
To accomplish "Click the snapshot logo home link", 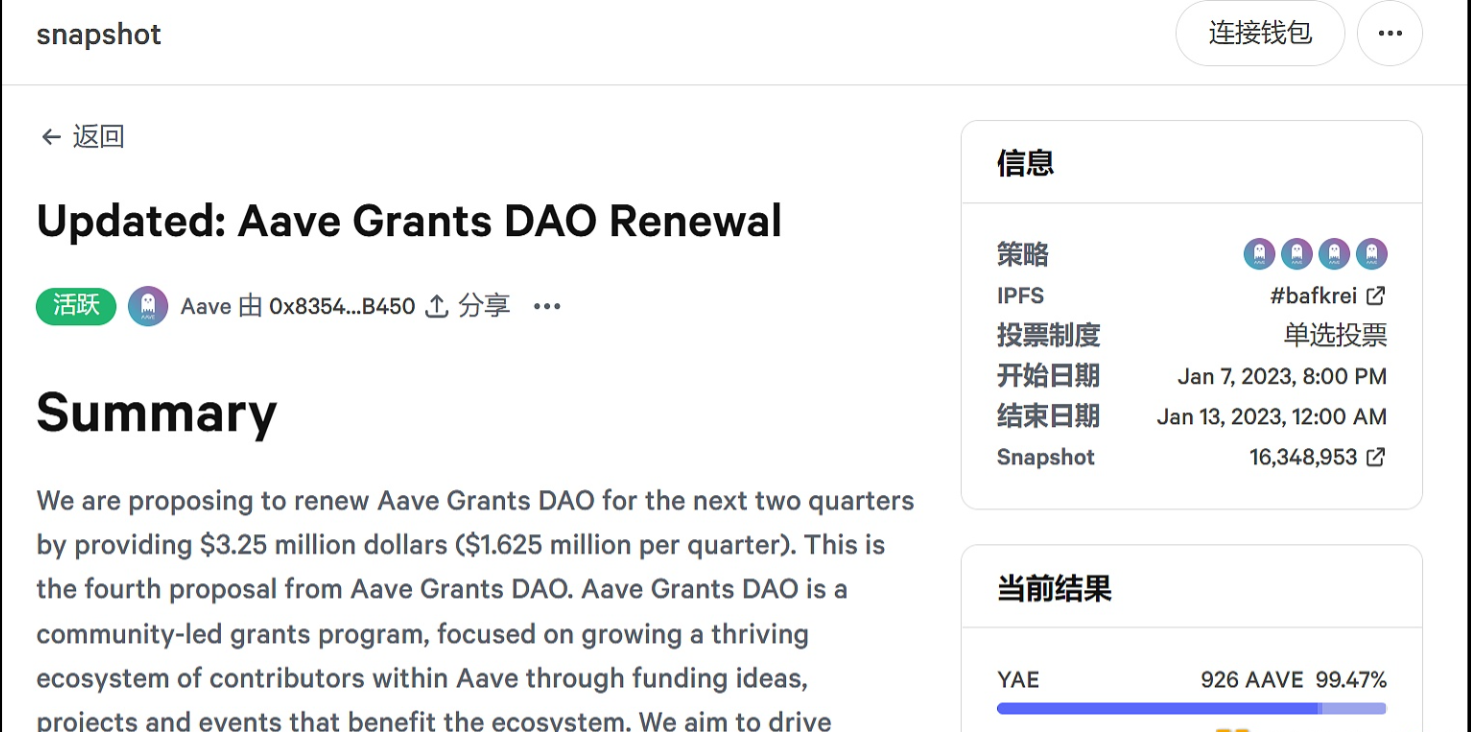I will pyautogui.click(x=99, y=34).
